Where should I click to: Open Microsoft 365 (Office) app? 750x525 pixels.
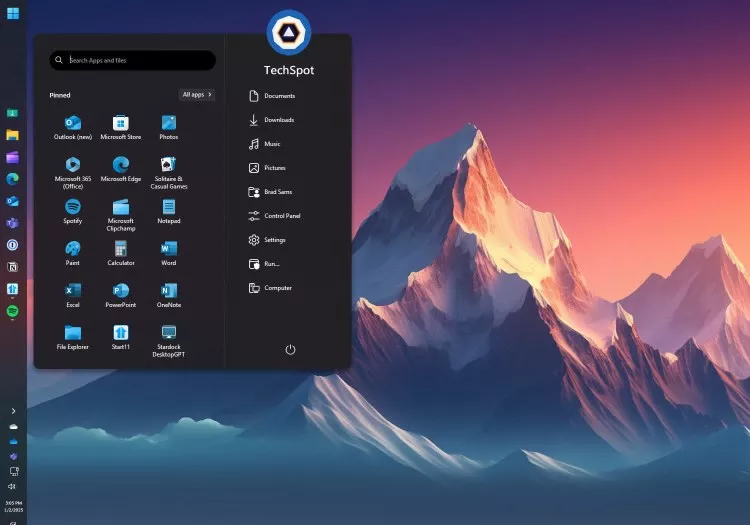pos(73,173)
